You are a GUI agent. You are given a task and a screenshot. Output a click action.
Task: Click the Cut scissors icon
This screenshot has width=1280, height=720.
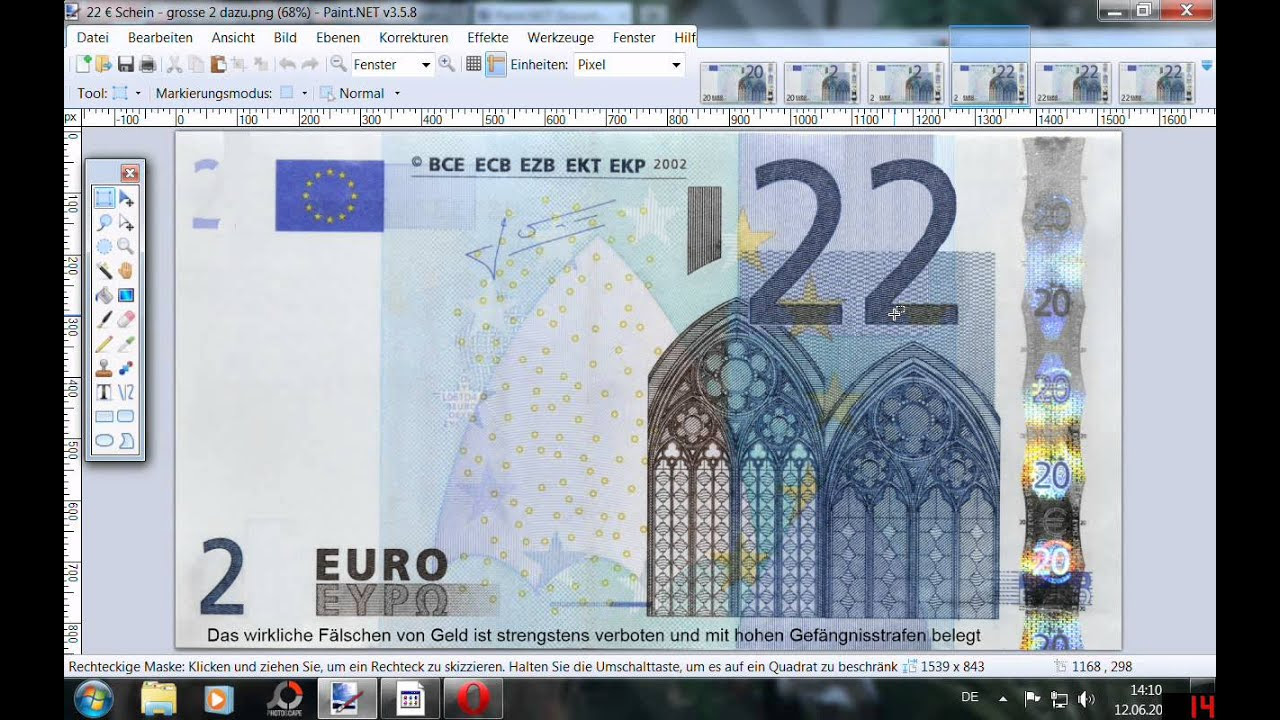pyautogui.click(x=174, y=64)
